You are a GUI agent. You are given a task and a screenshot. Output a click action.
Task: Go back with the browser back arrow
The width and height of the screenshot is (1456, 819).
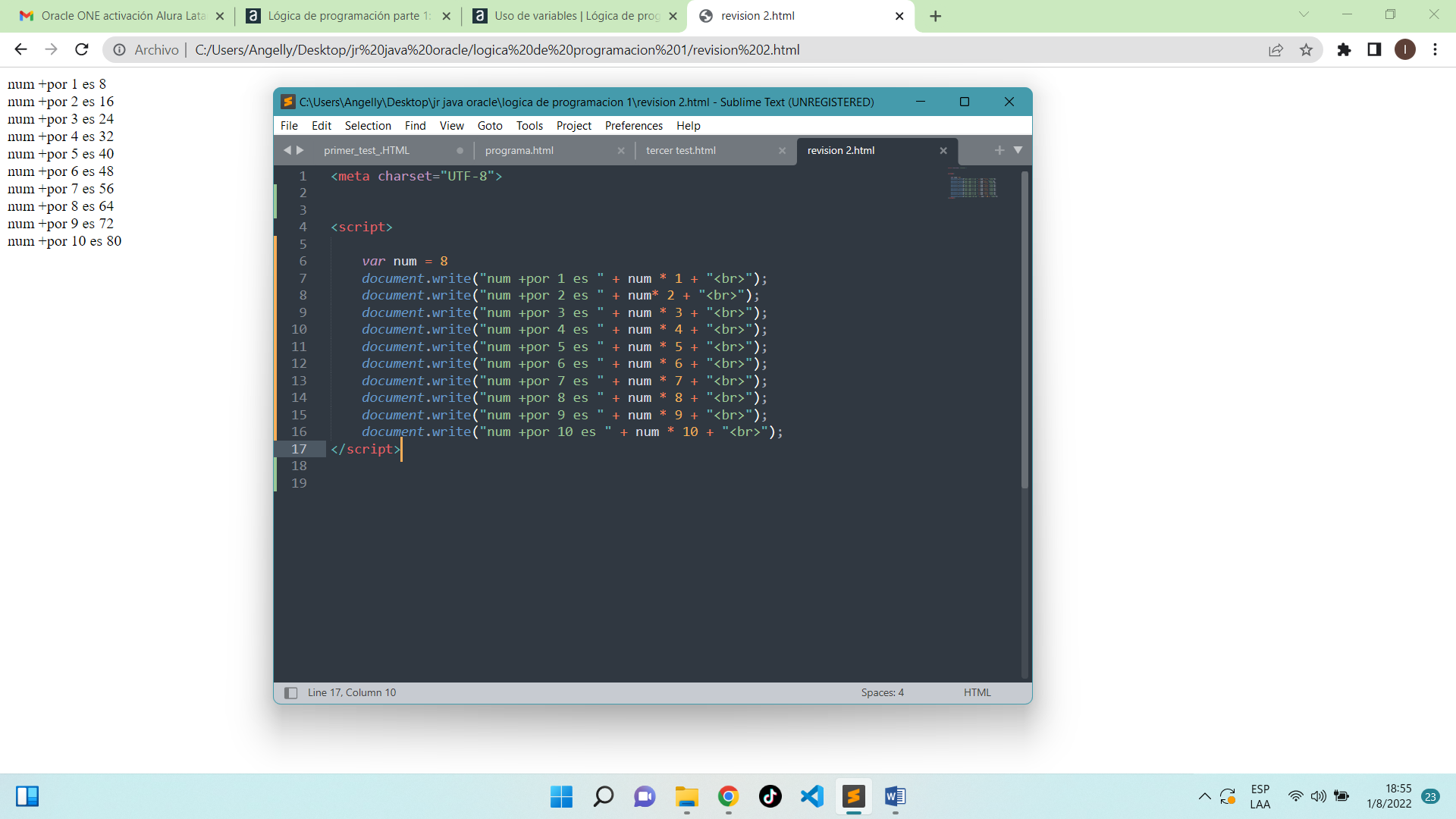(20, 49)
